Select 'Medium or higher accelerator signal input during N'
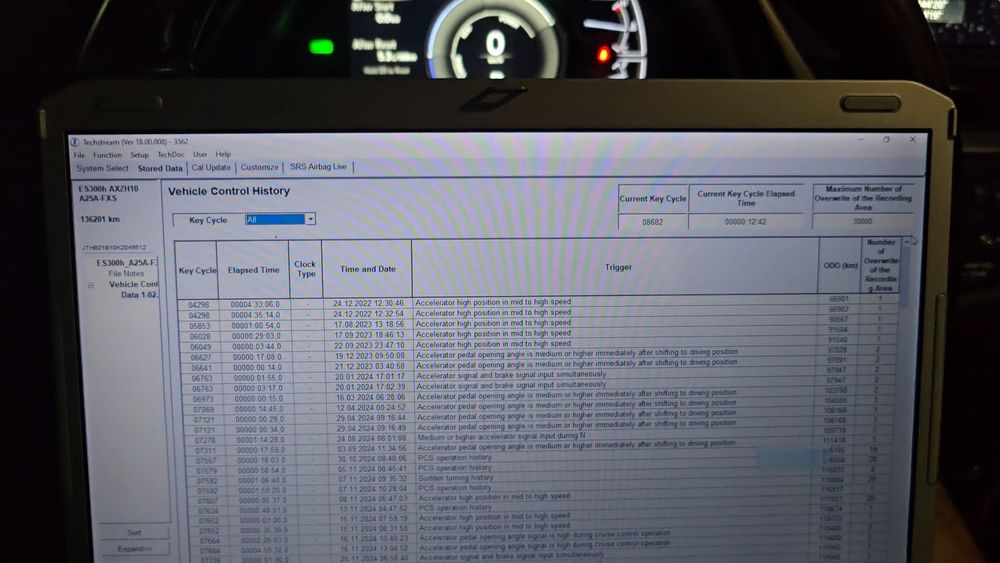The image size is (1000, 563). click(x=501, y=437)
